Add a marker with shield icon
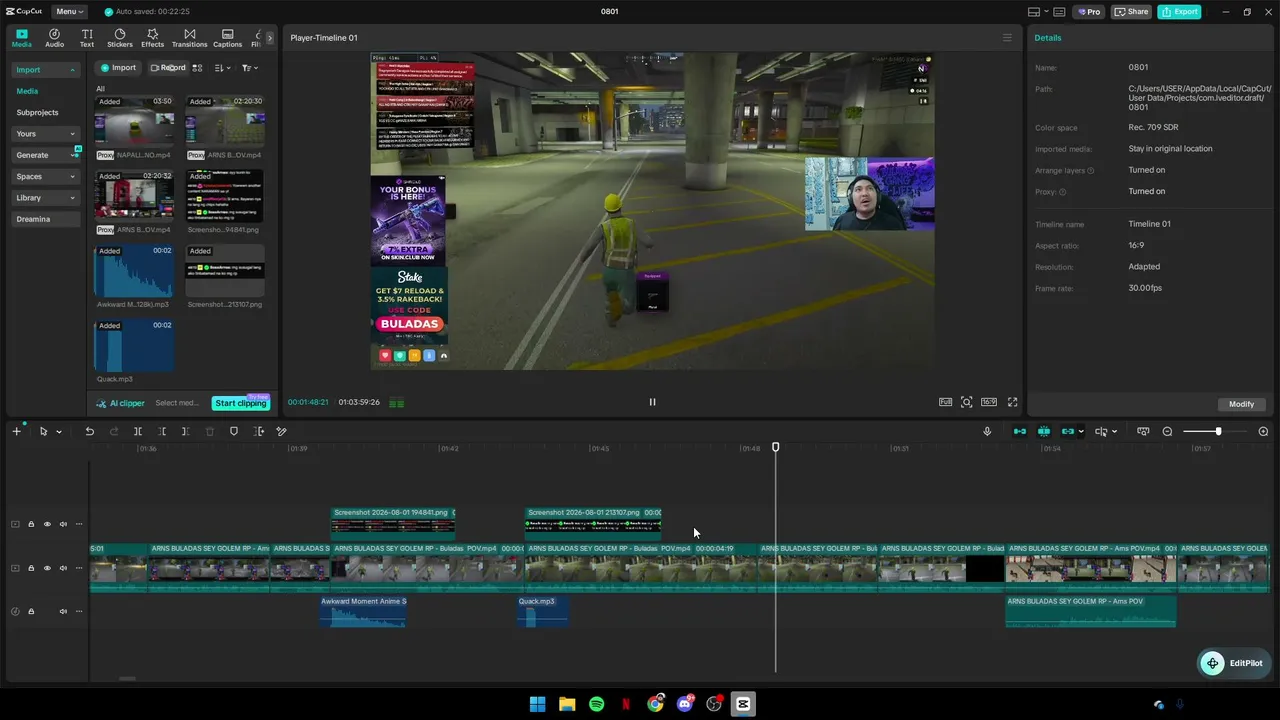This screenshot has height=720, width=1280. [x=234, y=431]
